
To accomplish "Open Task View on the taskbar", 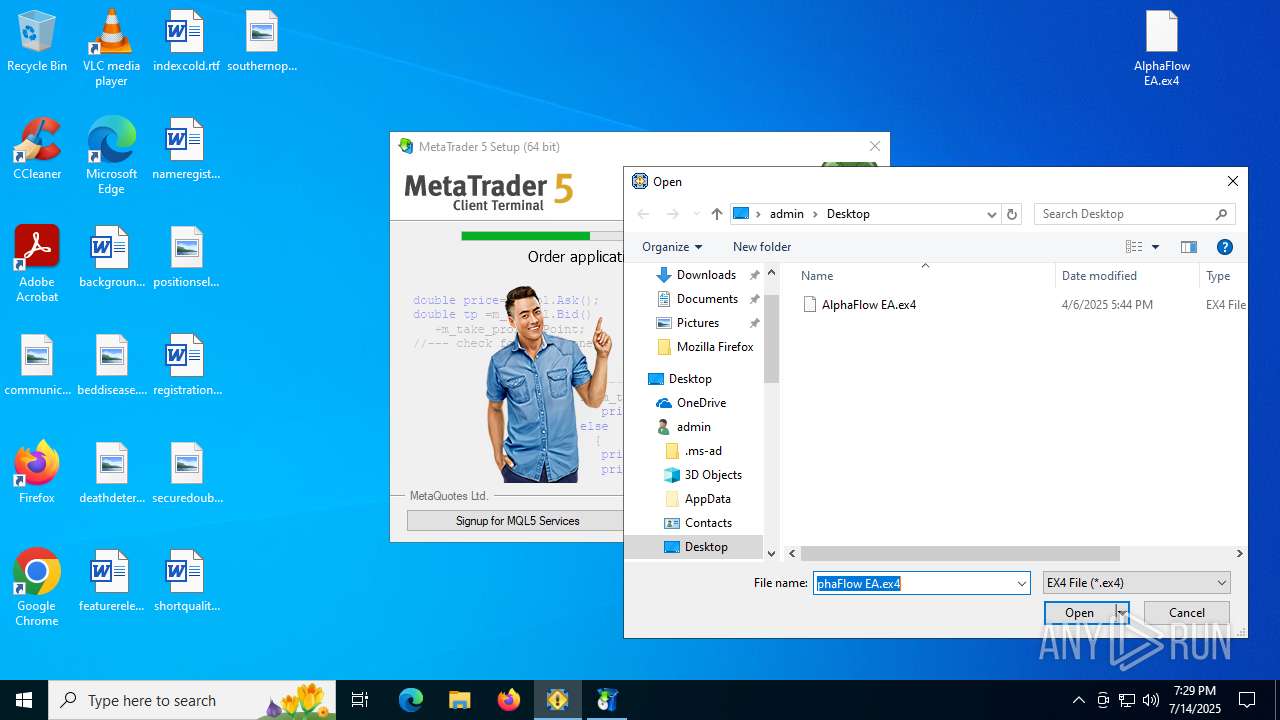I will coord(361,700).
